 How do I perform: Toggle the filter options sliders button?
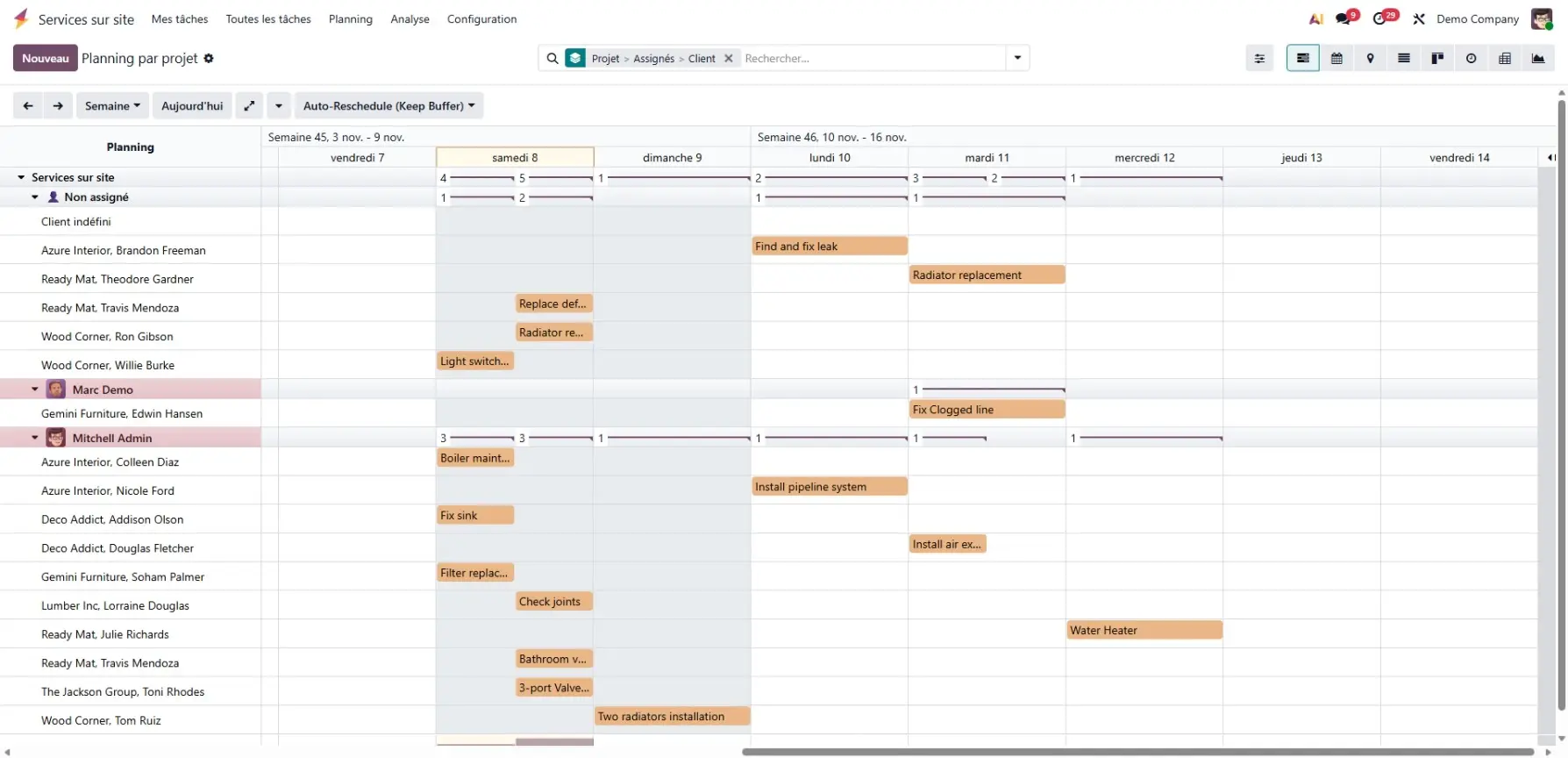[1259, 59]
